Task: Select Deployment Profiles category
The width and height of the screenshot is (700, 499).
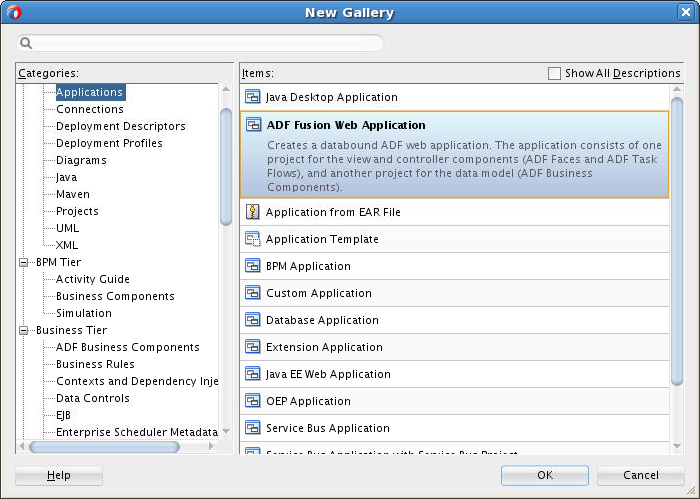Action: [109, 143]
